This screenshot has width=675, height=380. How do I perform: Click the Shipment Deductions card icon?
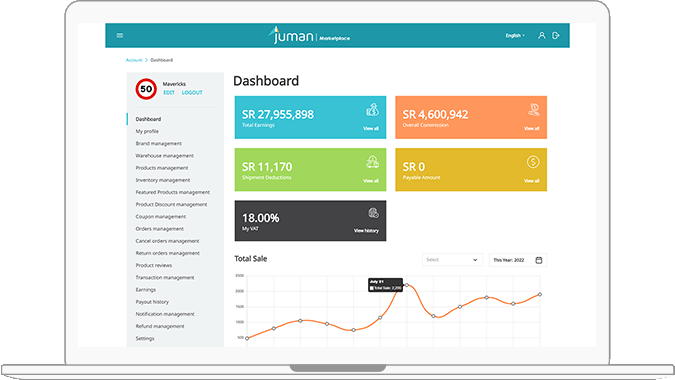click(372, 162)
